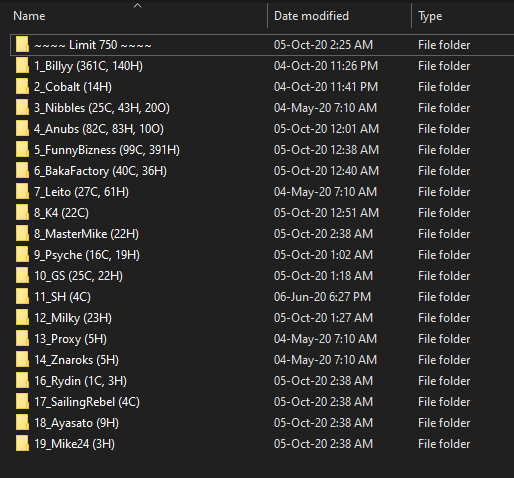Select folder icon for 12_Milky
514x478 pixels.
[x=22, y=318]
